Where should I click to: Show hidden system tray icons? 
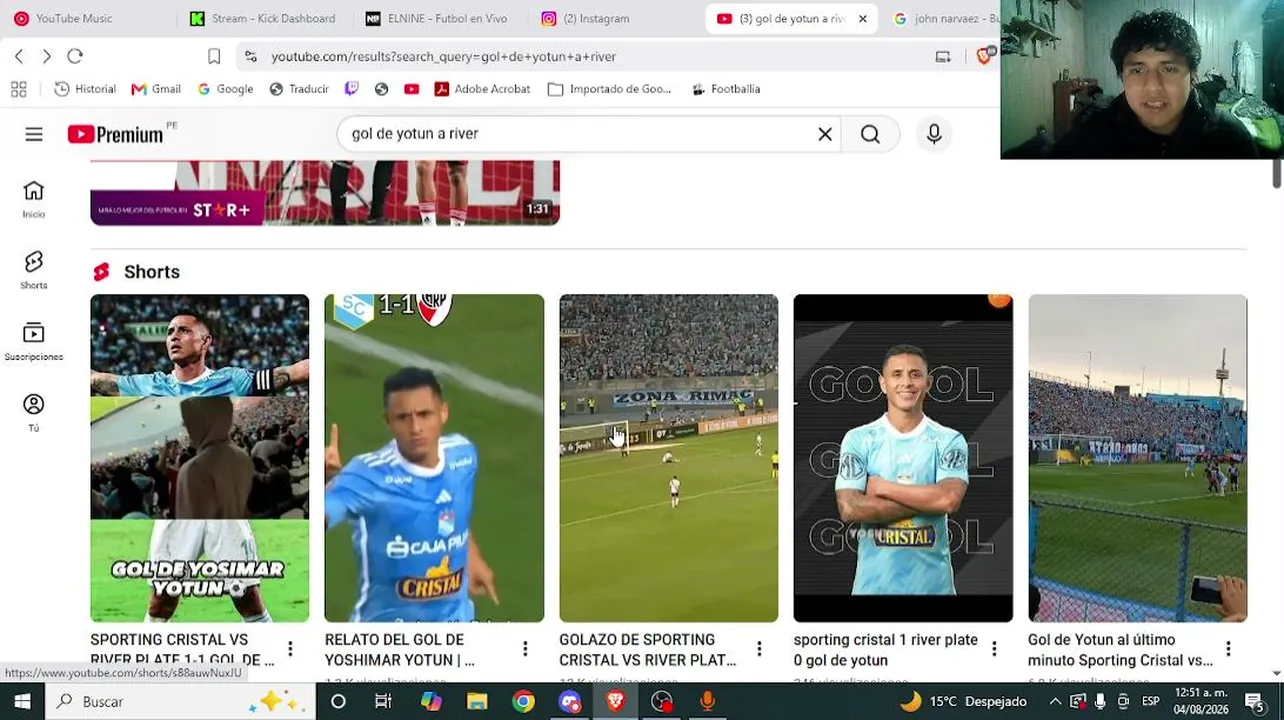[x=1054, y=702]
